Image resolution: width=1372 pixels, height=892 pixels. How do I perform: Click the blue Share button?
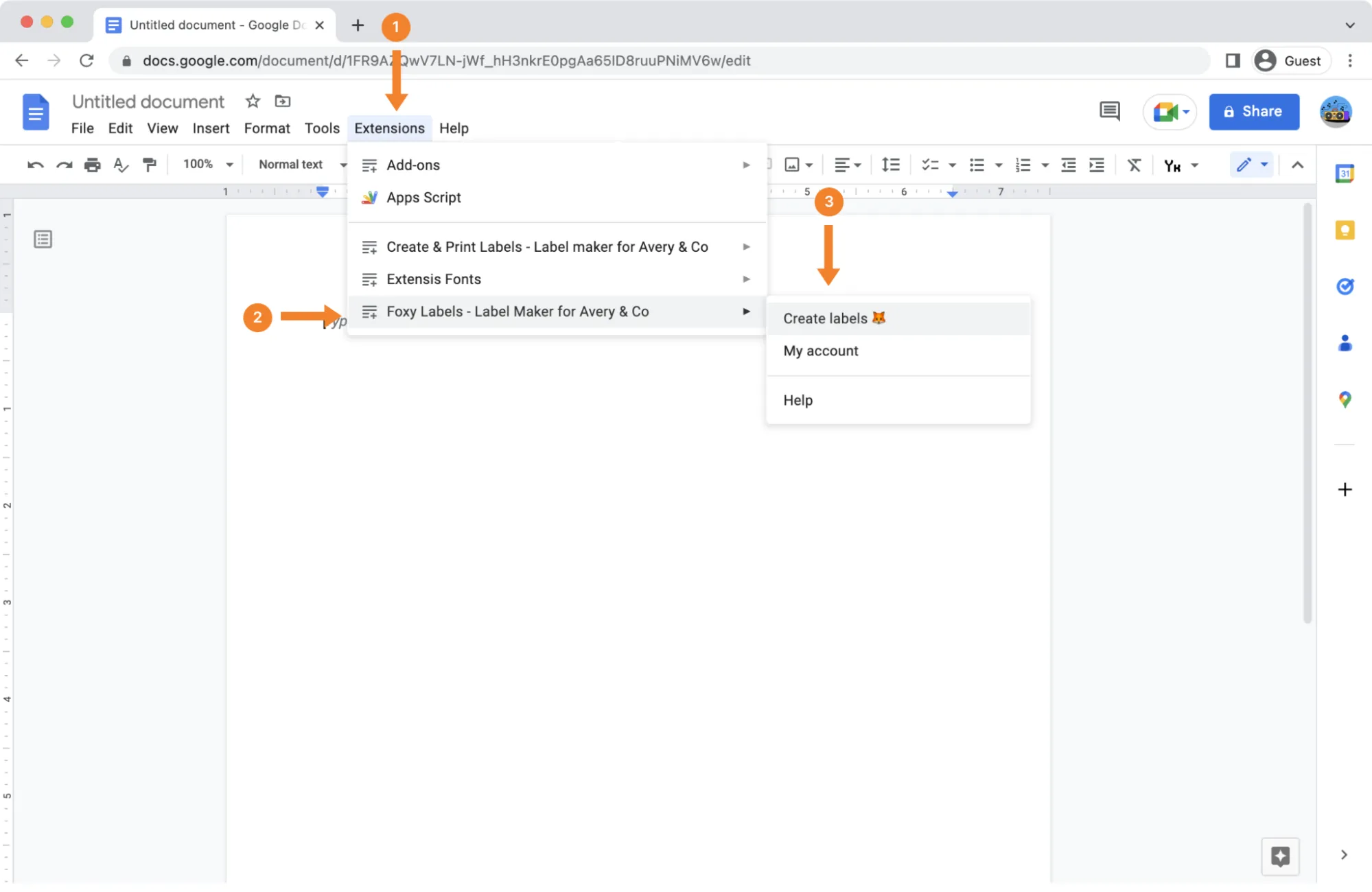(1254, 112)
